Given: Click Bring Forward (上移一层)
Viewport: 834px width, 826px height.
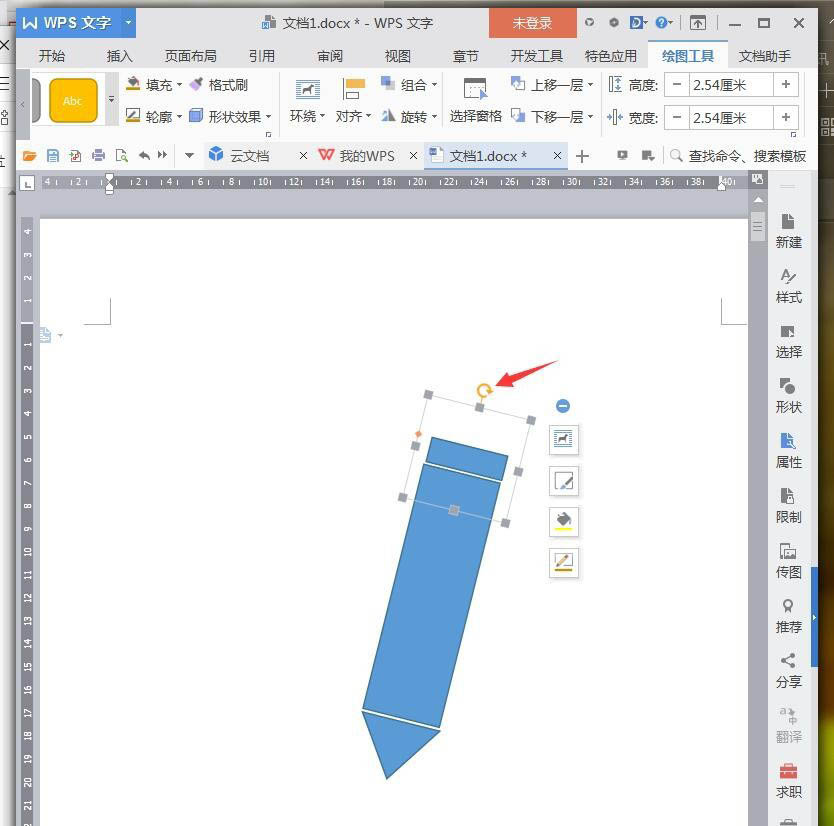Looking at the screenshot, I should [552, 85].
